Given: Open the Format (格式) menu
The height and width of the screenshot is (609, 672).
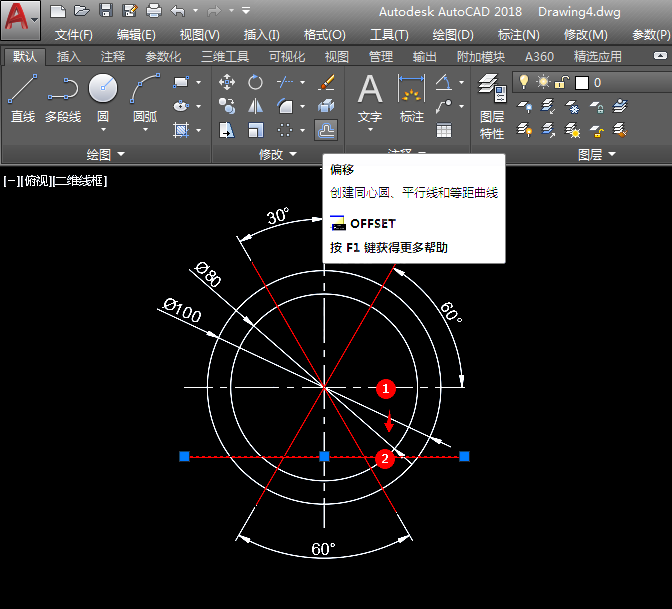Looking at the screenshot, I should (324, 34).
